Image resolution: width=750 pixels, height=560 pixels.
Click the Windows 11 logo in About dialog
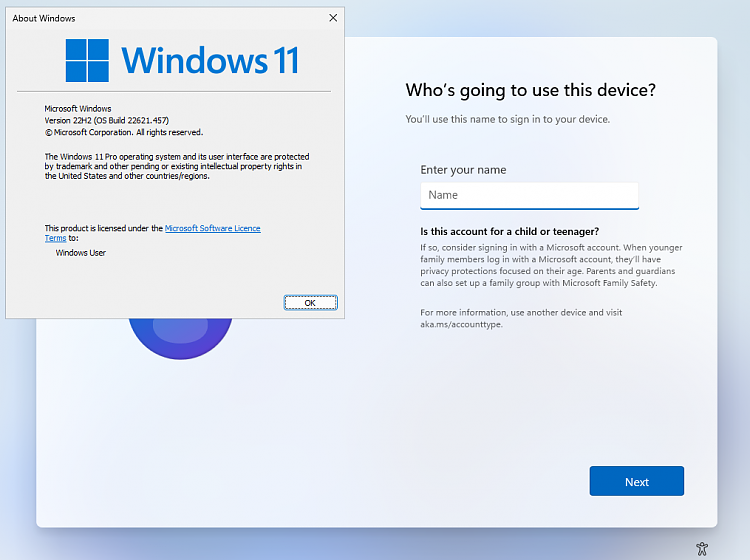click(x=182, y=61)
